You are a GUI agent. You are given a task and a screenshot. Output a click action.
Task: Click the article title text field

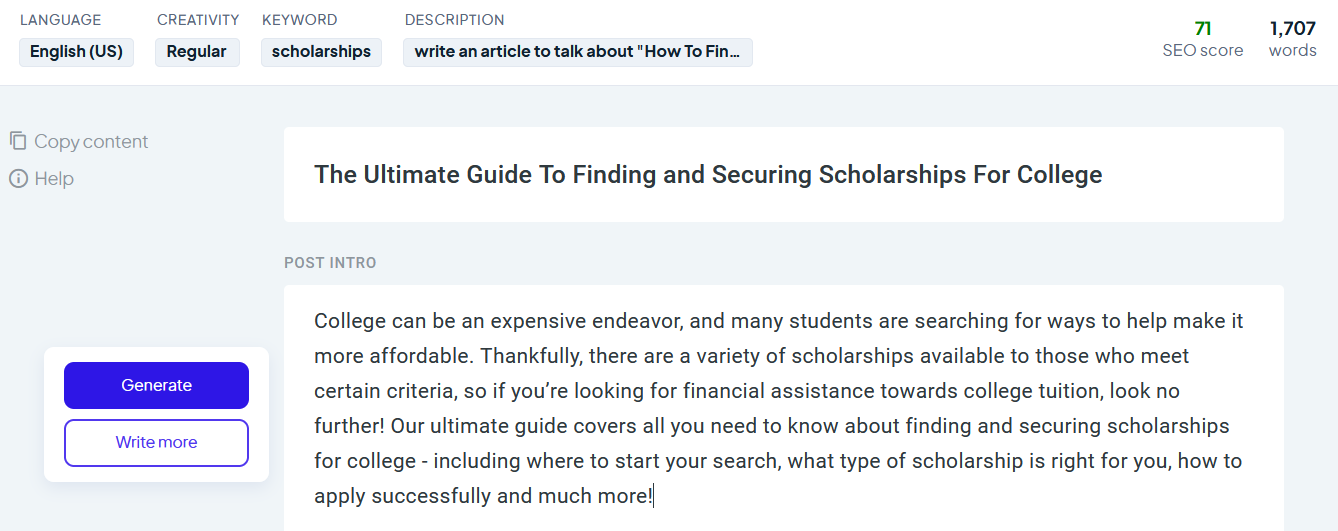click(x=783, y=175)
